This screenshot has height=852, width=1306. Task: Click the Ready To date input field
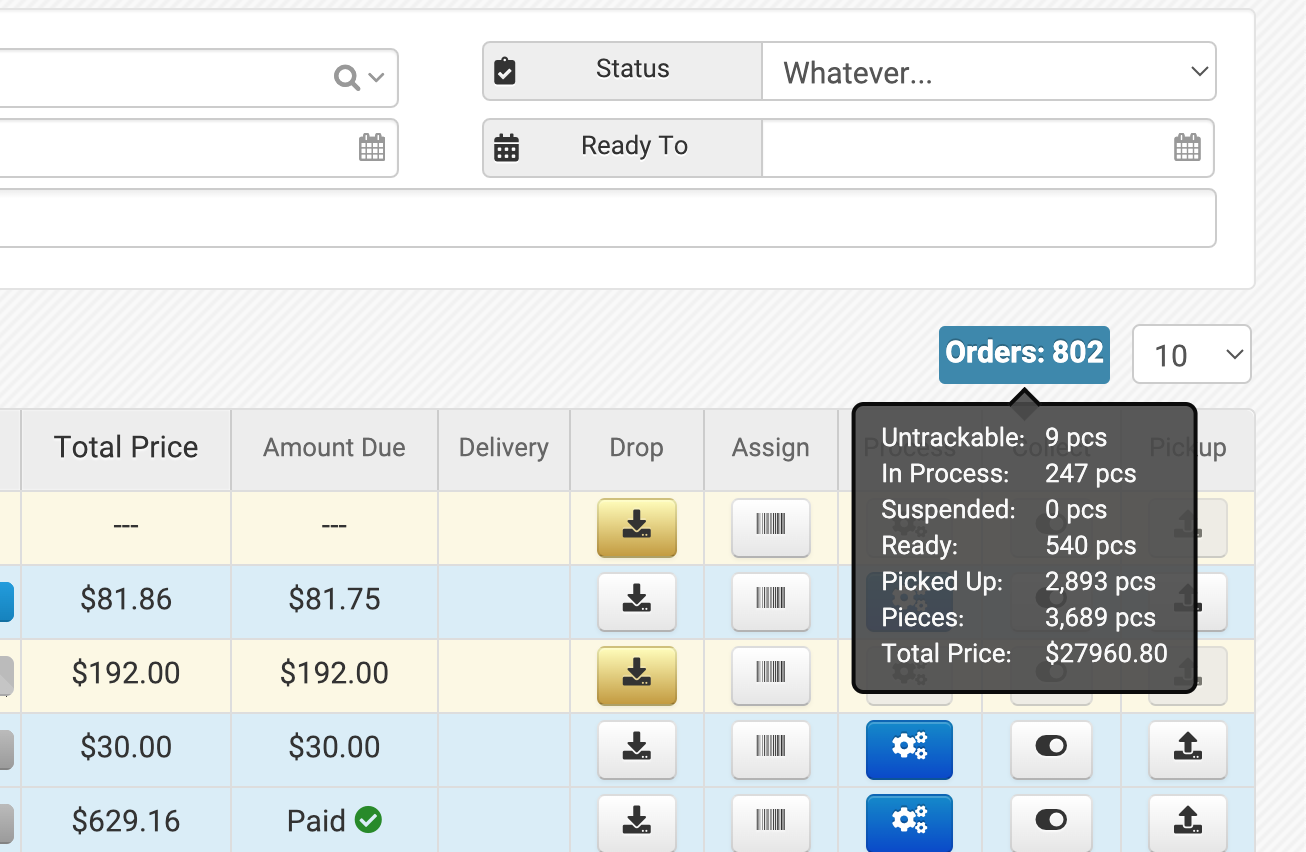[x=988, y=148]
